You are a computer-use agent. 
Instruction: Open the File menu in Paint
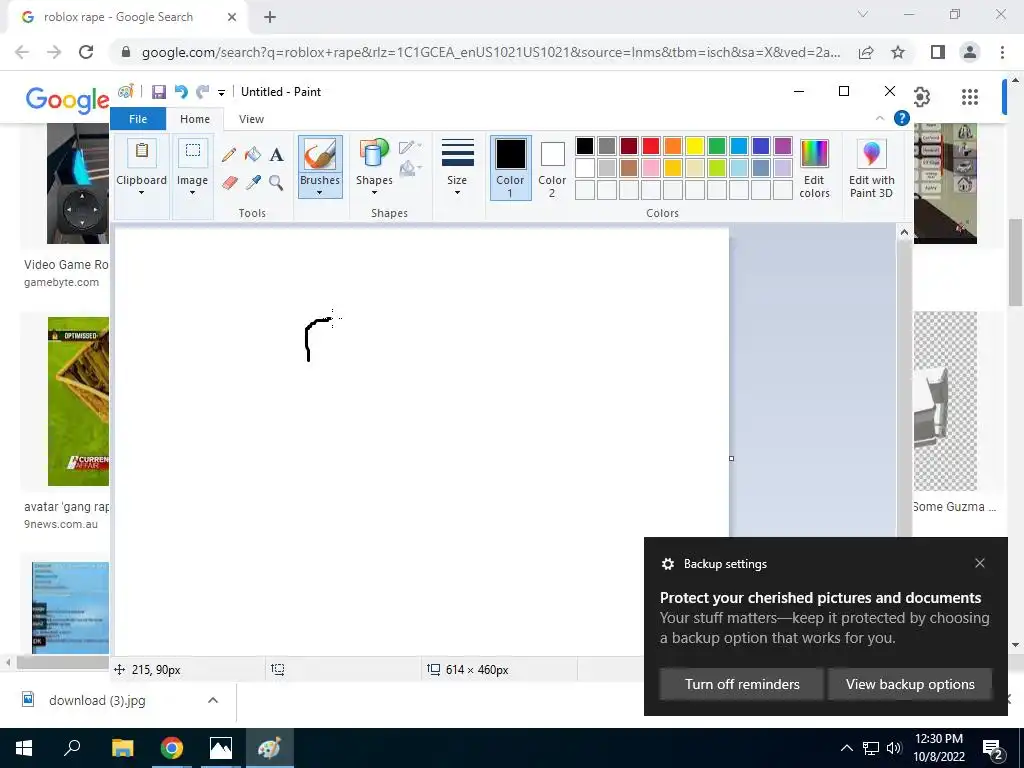coord(138,119)
